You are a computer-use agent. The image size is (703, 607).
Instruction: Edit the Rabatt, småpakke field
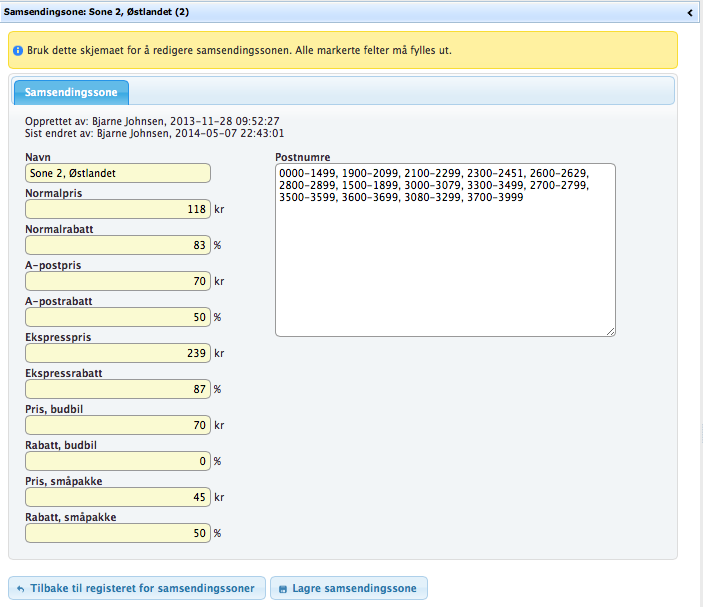pos(118,533)
